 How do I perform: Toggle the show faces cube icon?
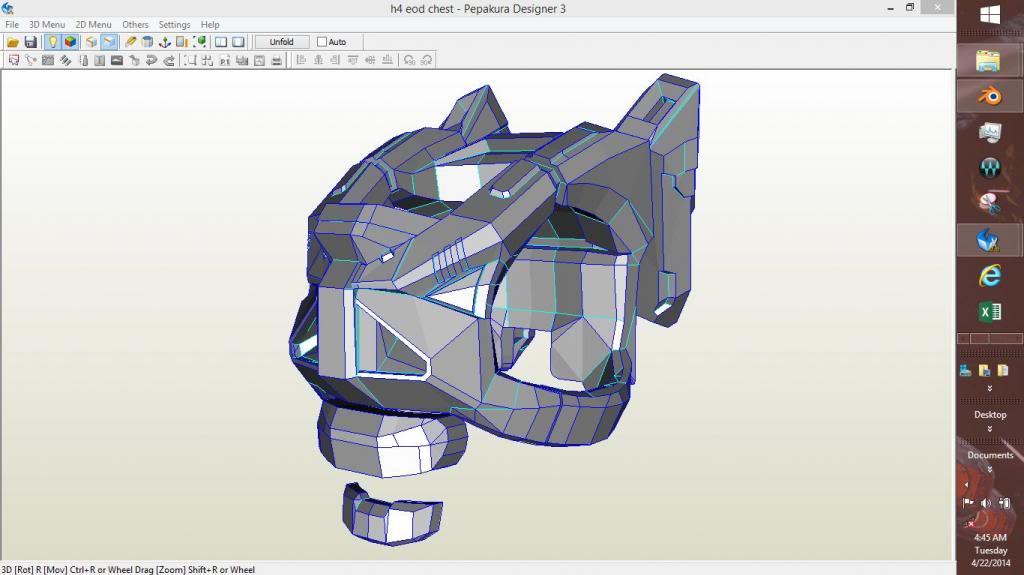point(91,42)
